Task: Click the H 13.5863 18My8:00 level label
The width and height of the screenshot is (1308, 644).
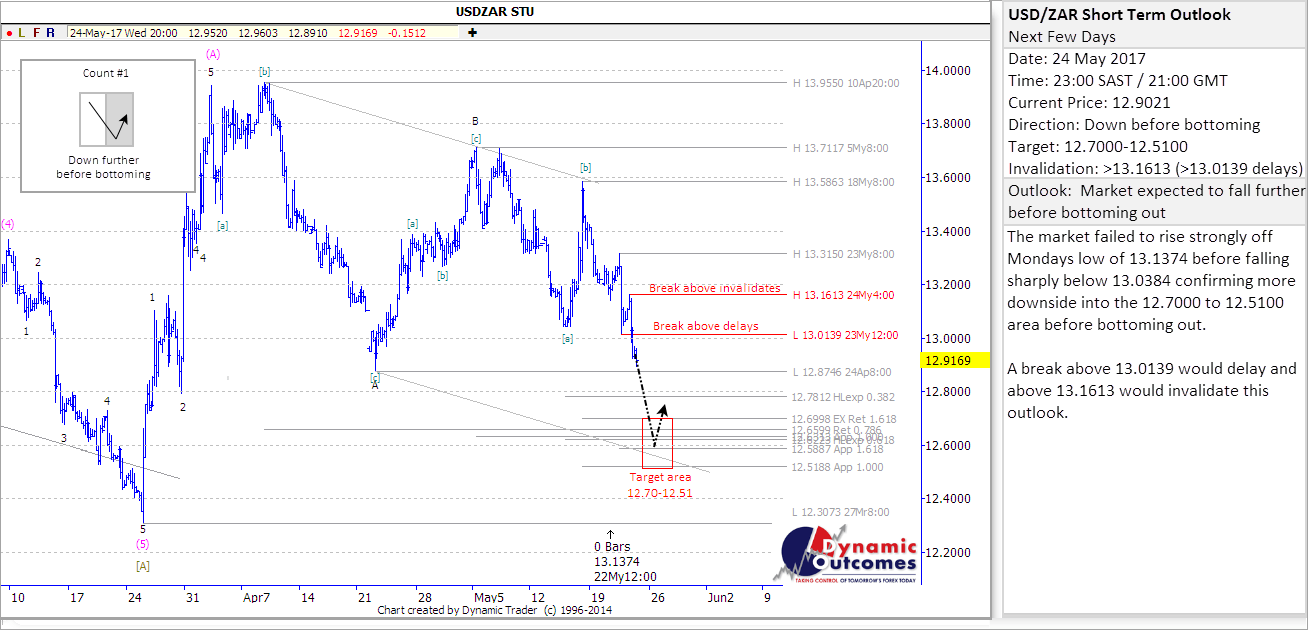Action: click(843, 182)
